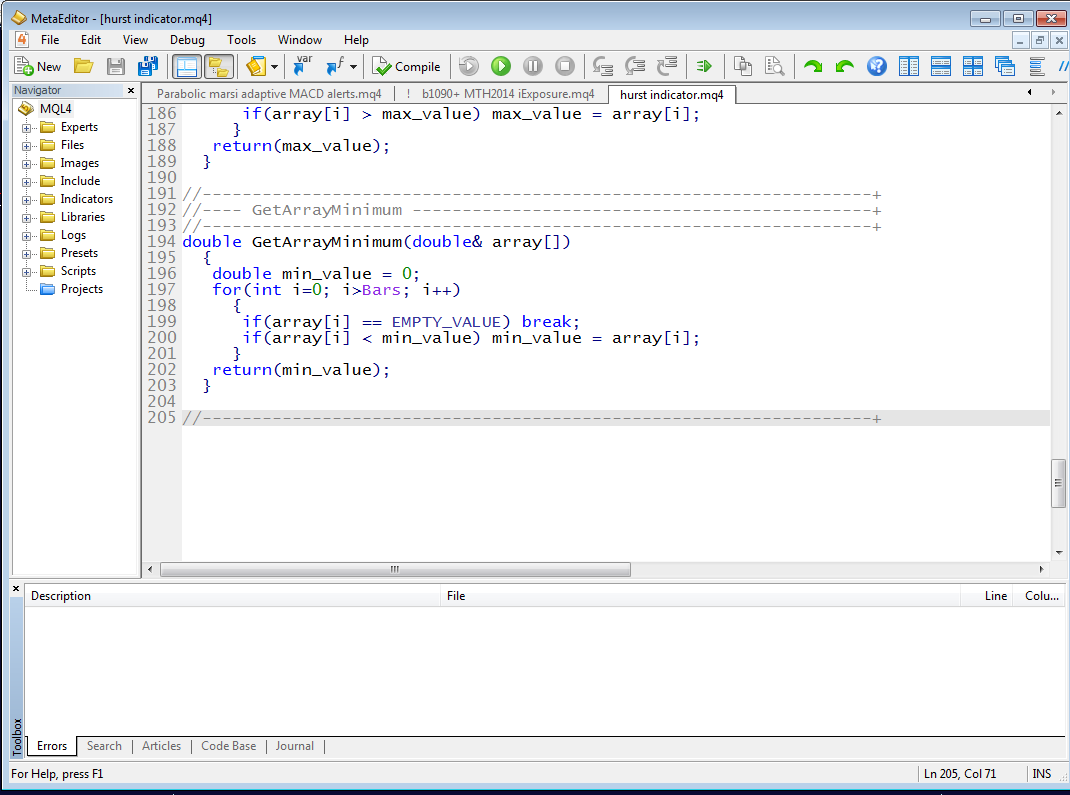The image size is (1070, 795).
Task: Click the blue Help question mark icon
Action: (876, 67)
